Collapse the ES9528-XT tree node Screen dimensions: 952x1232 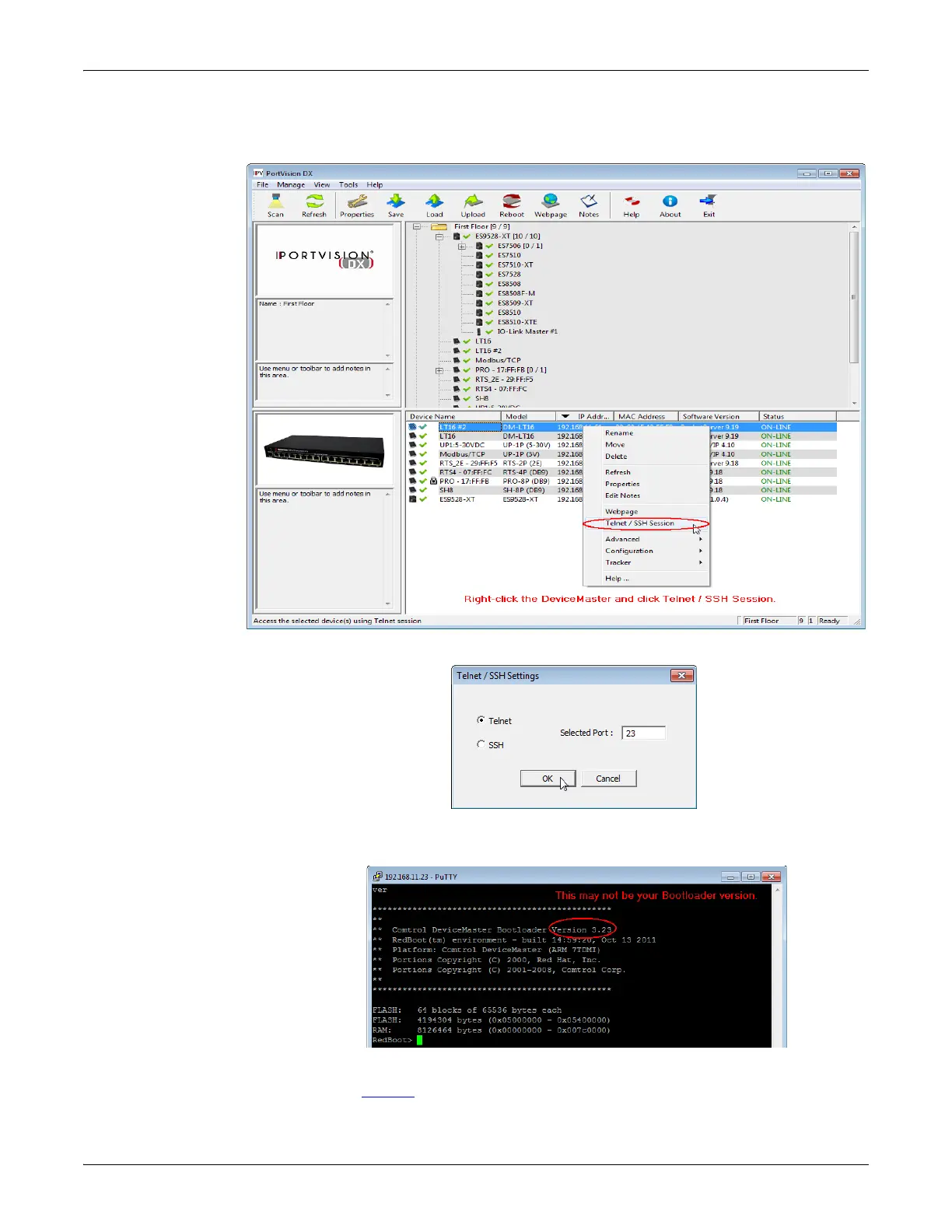[439, 236]
